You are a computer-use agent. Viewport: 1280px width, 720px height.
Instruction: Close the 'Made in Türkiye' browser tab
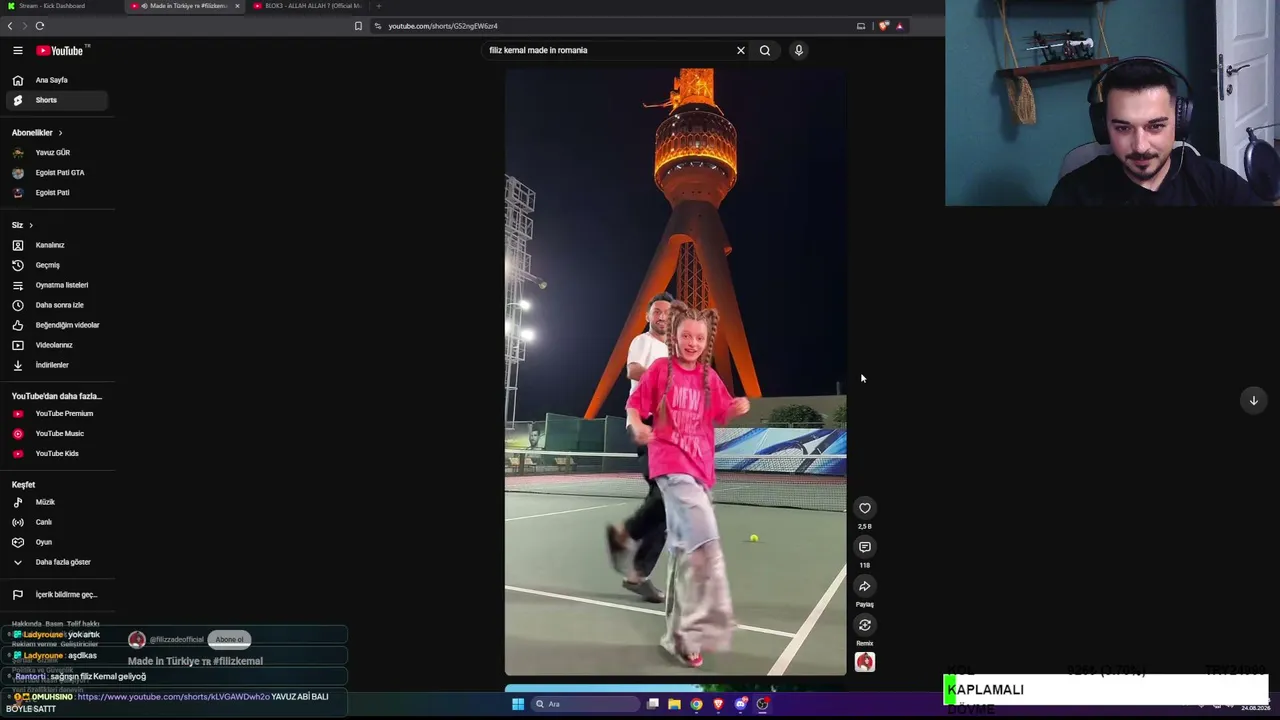coord(237,6)
